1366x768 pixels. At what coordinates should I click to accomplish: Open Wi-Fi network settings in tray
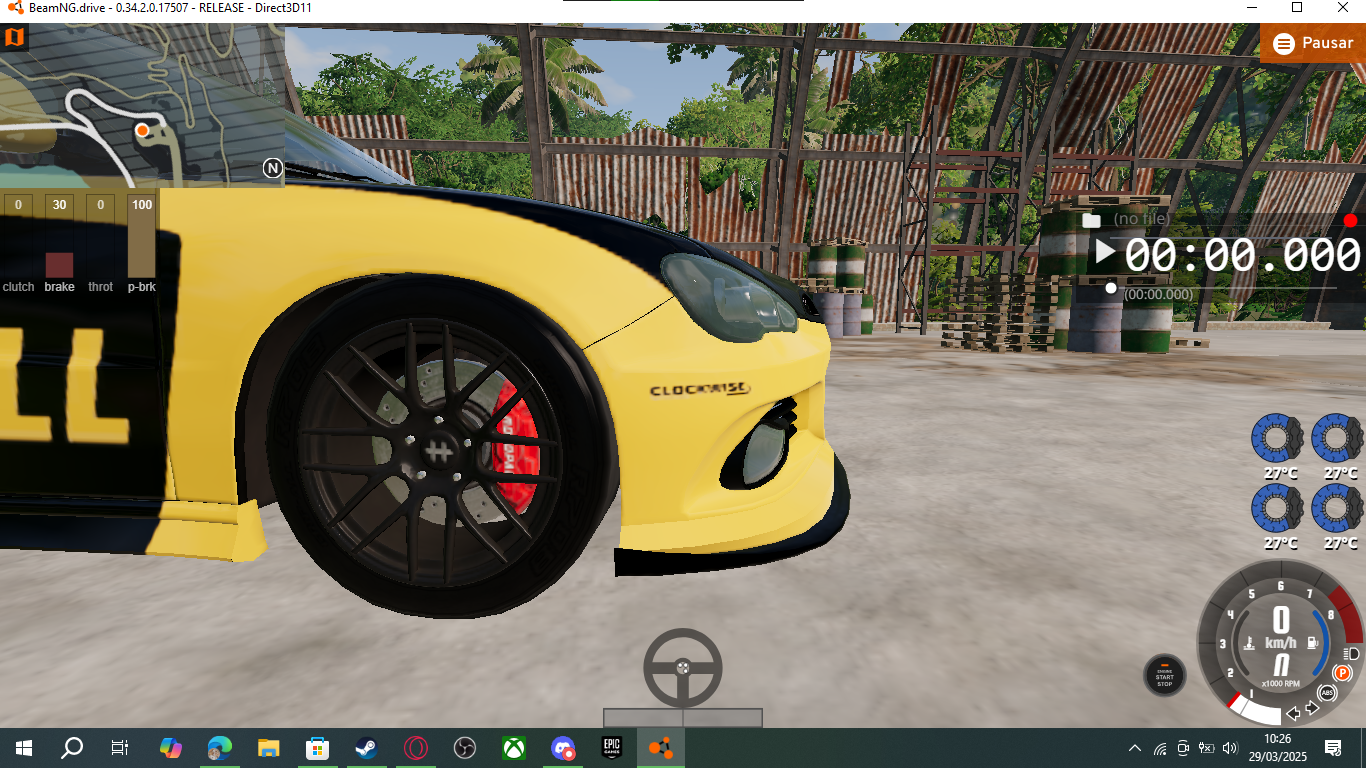coord(1160,748)
